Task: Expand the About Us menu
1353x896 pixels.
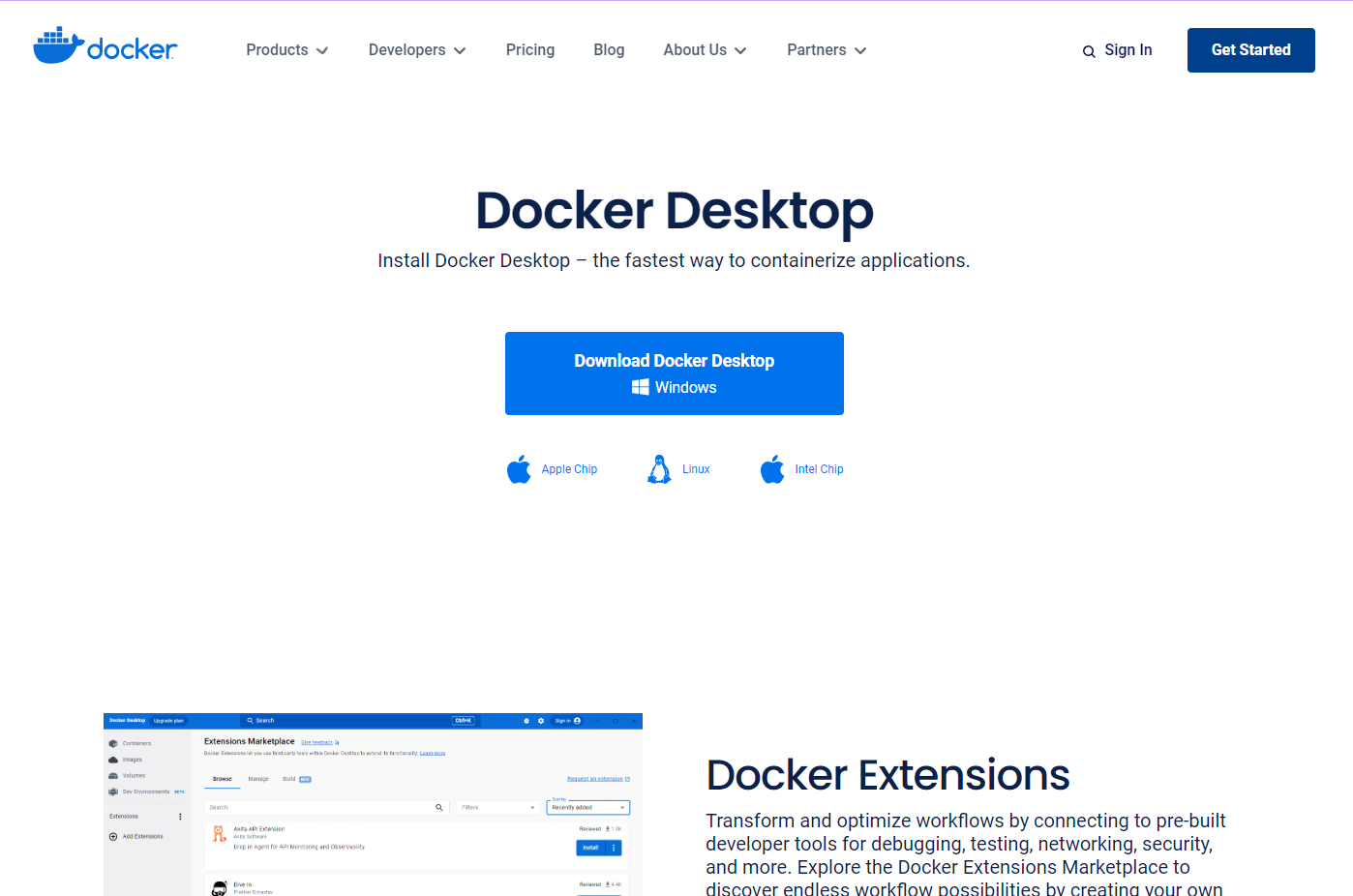Action: [705, 50]
